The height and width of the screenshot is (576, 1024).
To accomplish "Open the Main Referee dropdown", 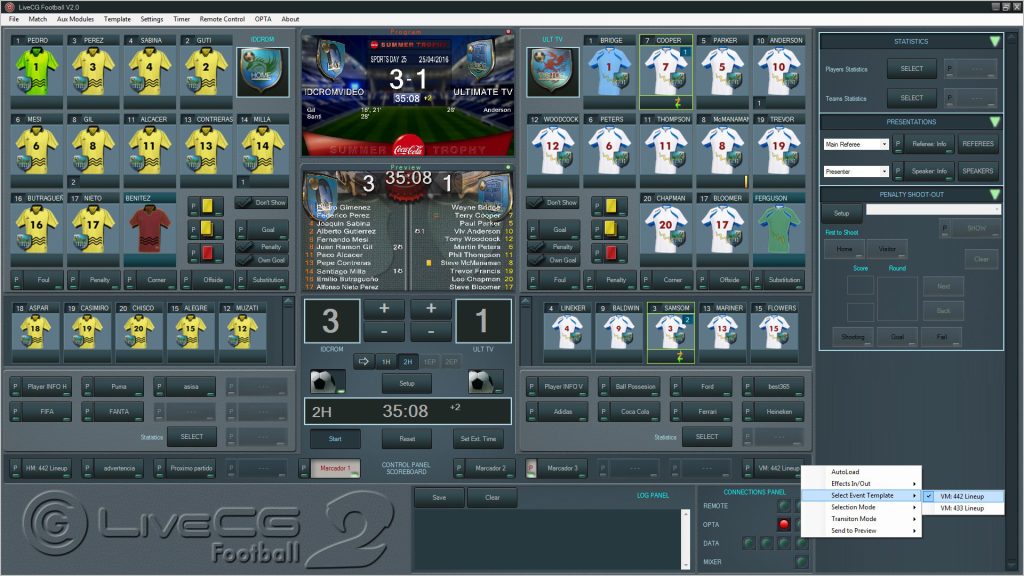I will pyautogui.click(x=856, y=144).
